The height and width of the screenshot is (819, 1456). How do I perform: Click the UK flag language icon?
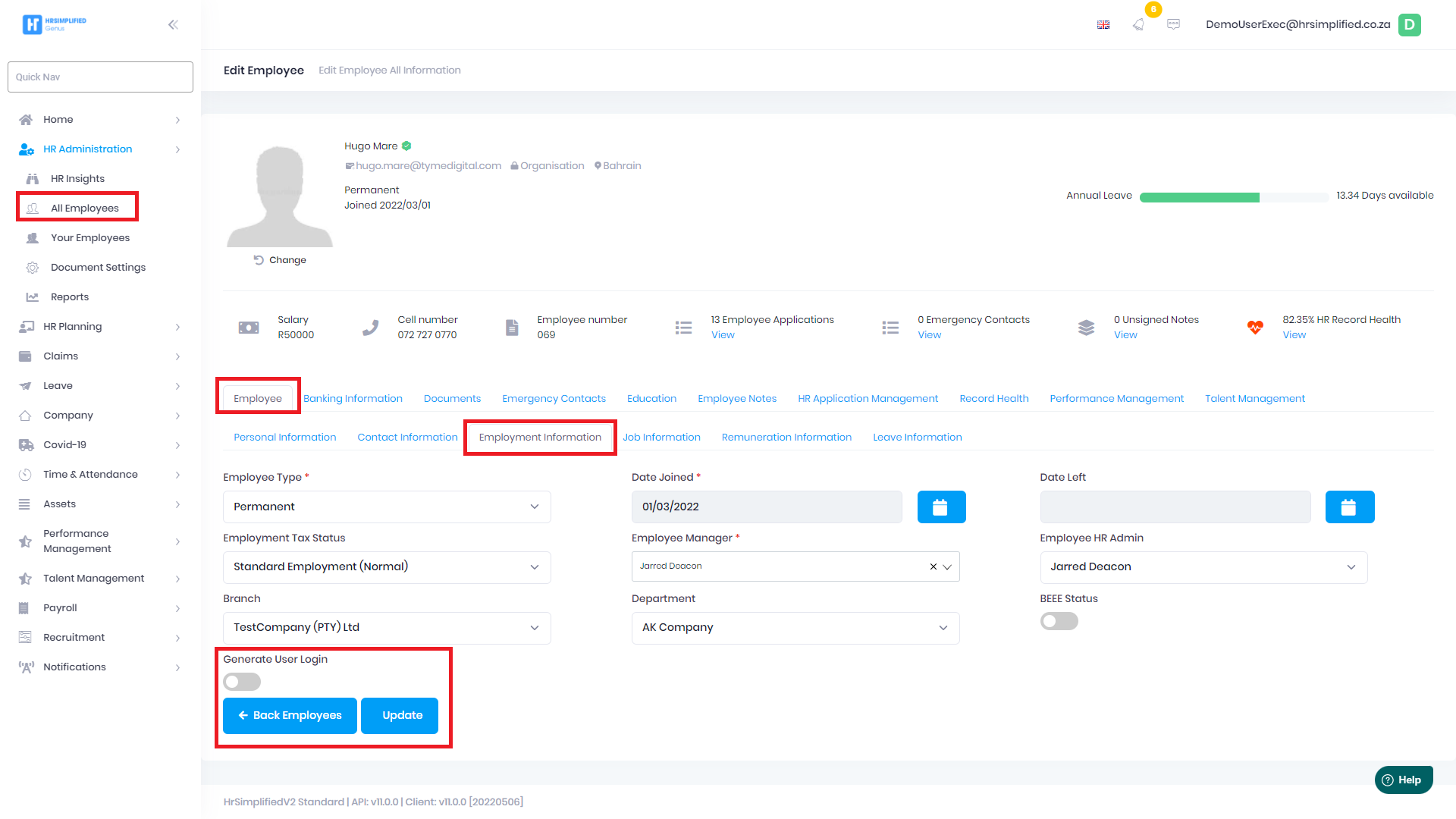1103,25
